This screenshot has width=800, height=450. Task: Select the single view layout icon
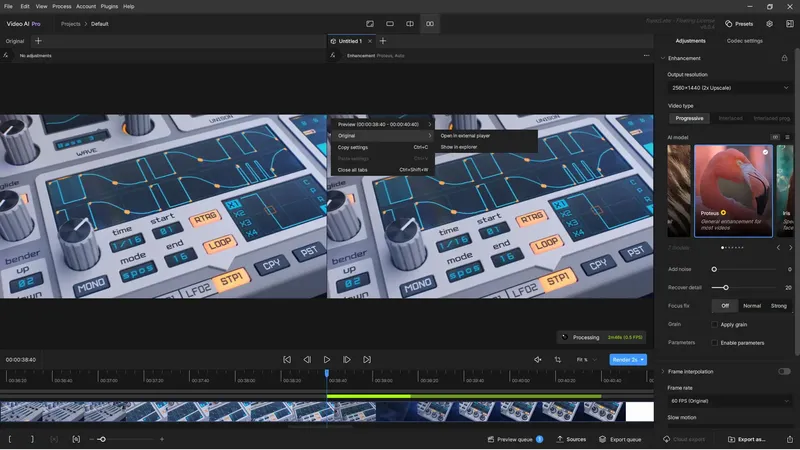(390, 24)
